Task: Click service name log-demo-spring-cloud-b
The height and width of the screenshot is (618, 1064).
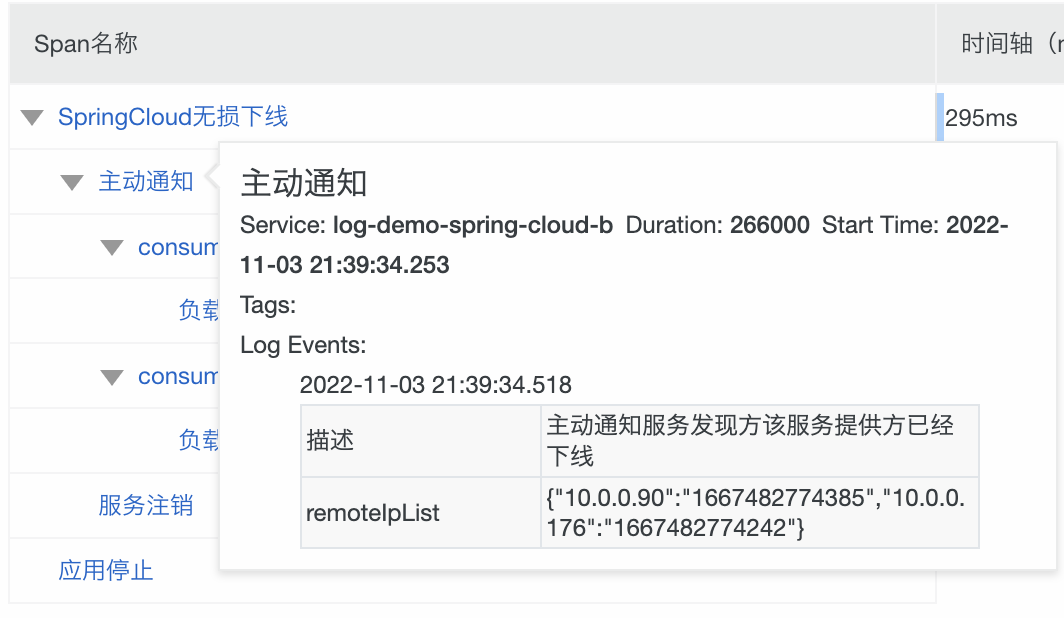Action: 473,225
